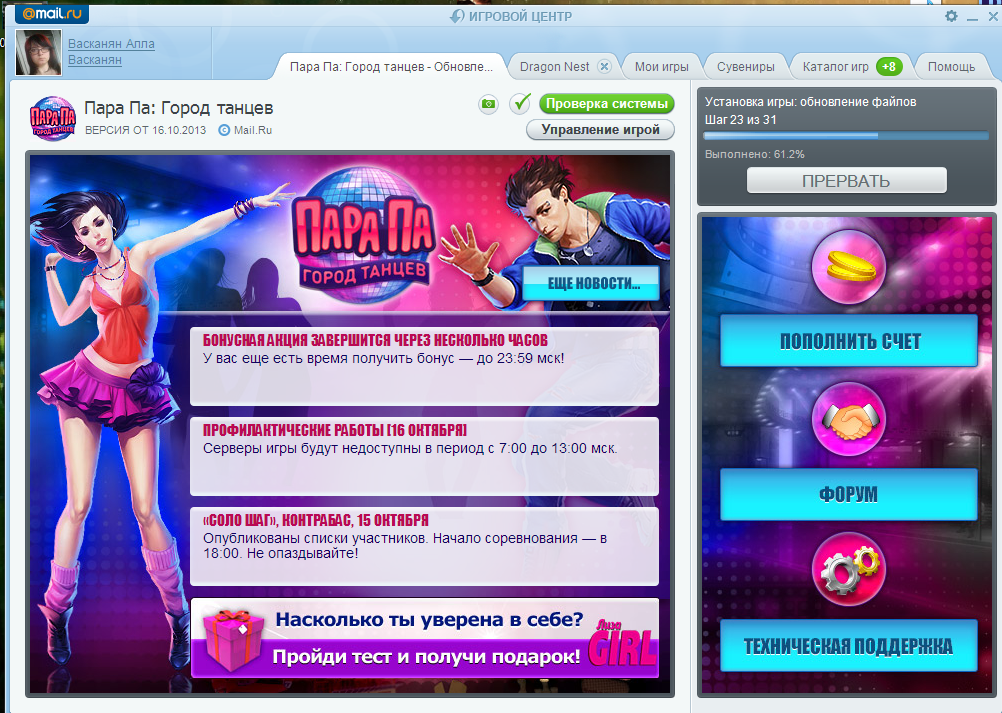Image resolution: width=1002 pixels, height=713 pixels.
Task: Click the gears support icon
Action: (849, 570)
